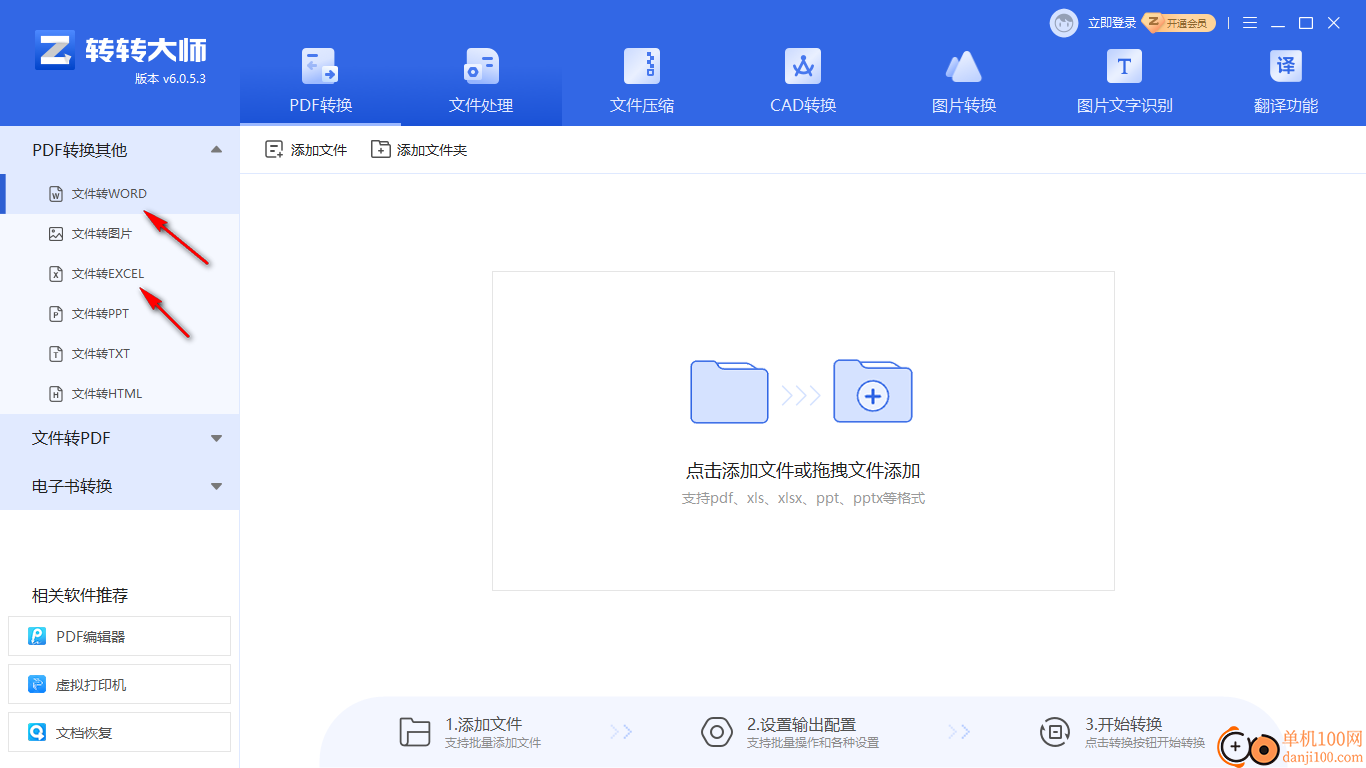Click the 开通会员 badge
The image size is (1366, 768).
(1180, 23)
